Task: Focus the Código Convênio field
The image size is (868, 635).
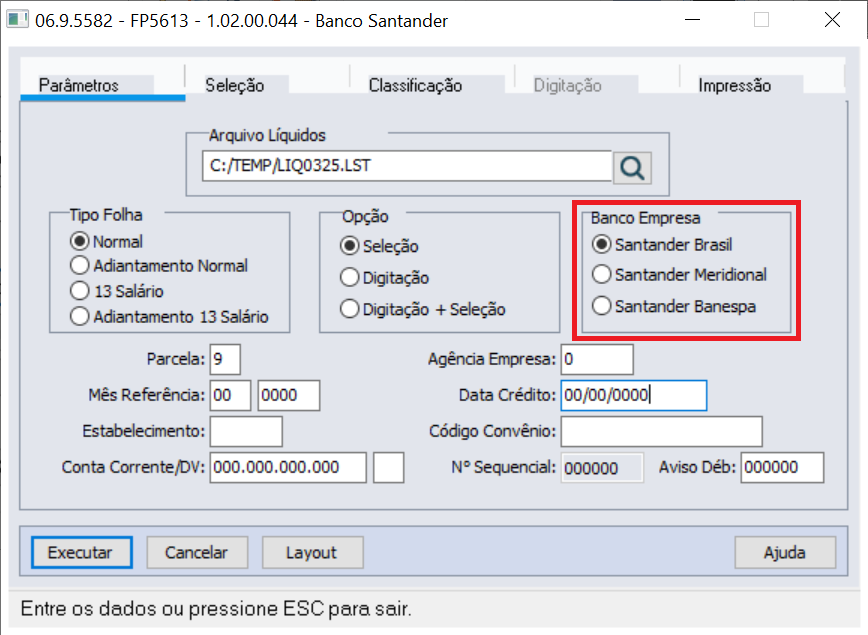Action: click(662, 431)
